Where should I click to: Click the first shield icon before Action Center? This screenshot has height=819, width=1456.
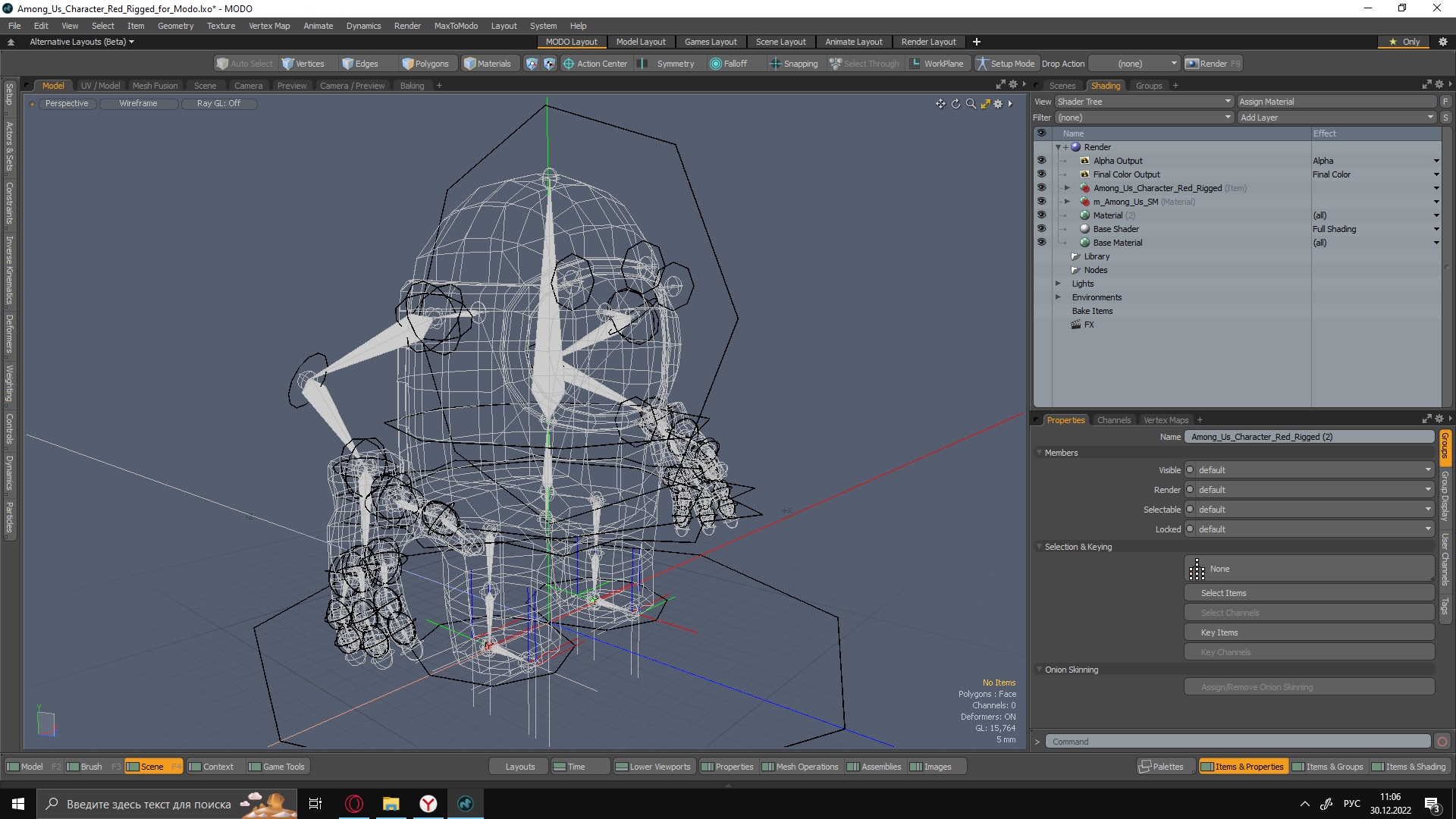tap(532, 64)
